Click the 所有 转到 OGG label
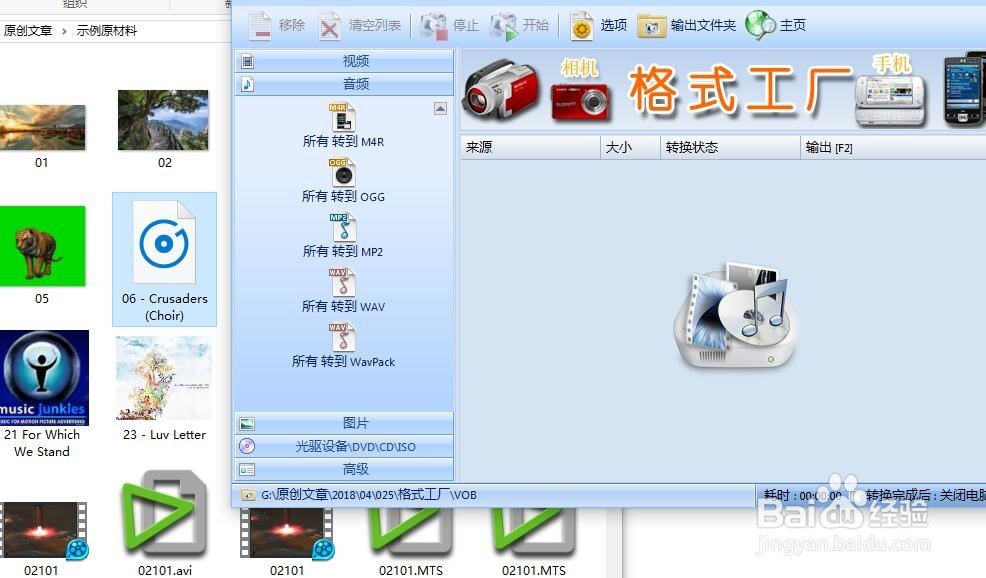The width and height of the screenshot is (986, 578). (x=343, y=196)
